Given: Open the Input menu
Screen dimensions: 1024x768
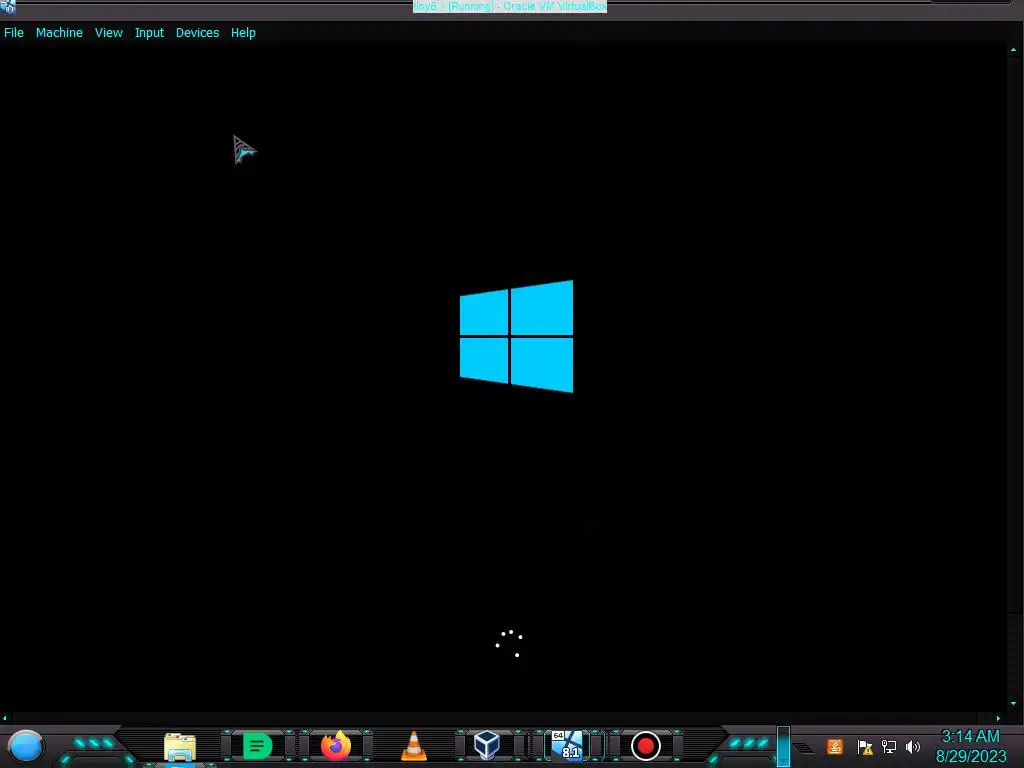Looking at the screenshot, I should click(149, 33).
